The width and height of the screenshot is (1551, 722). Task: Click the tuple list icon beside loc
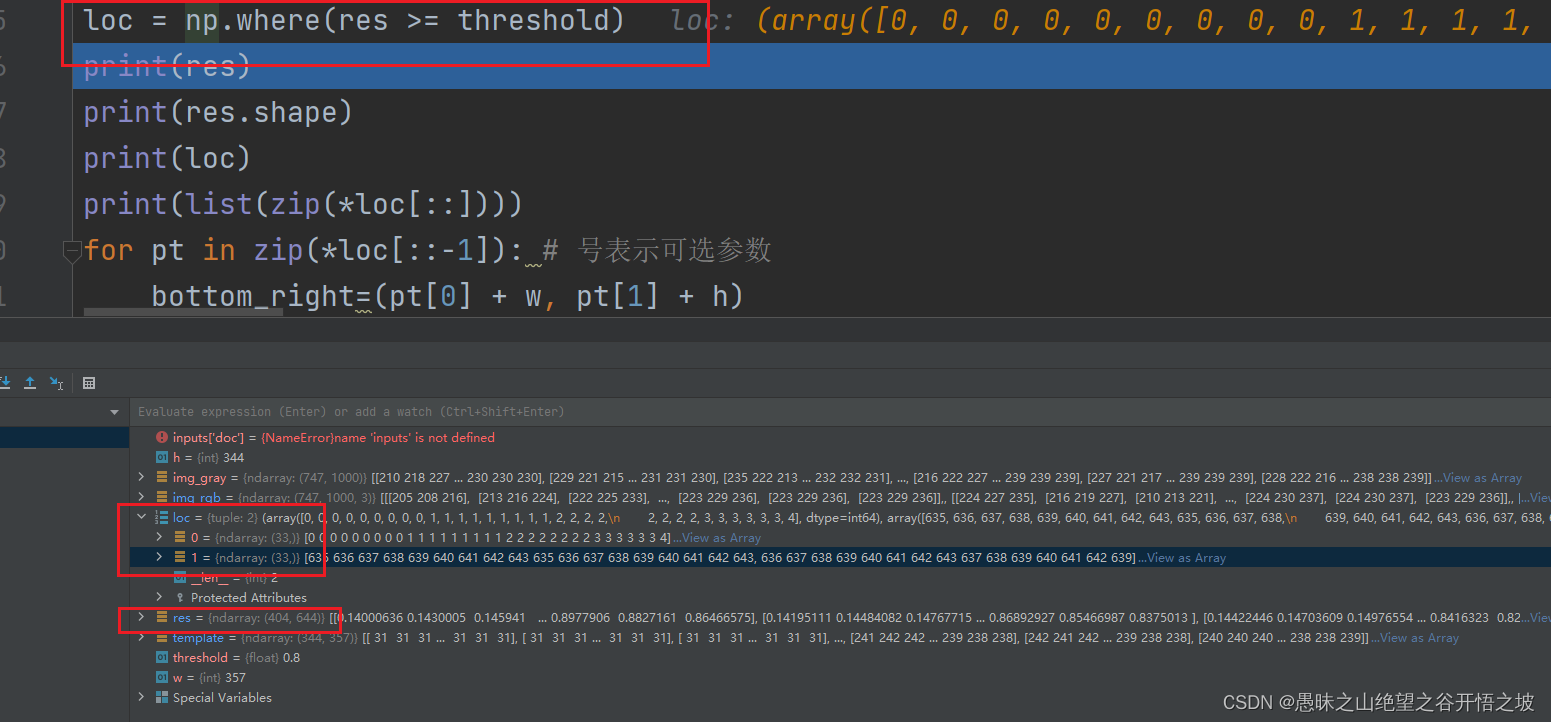(x=162, y=518)
